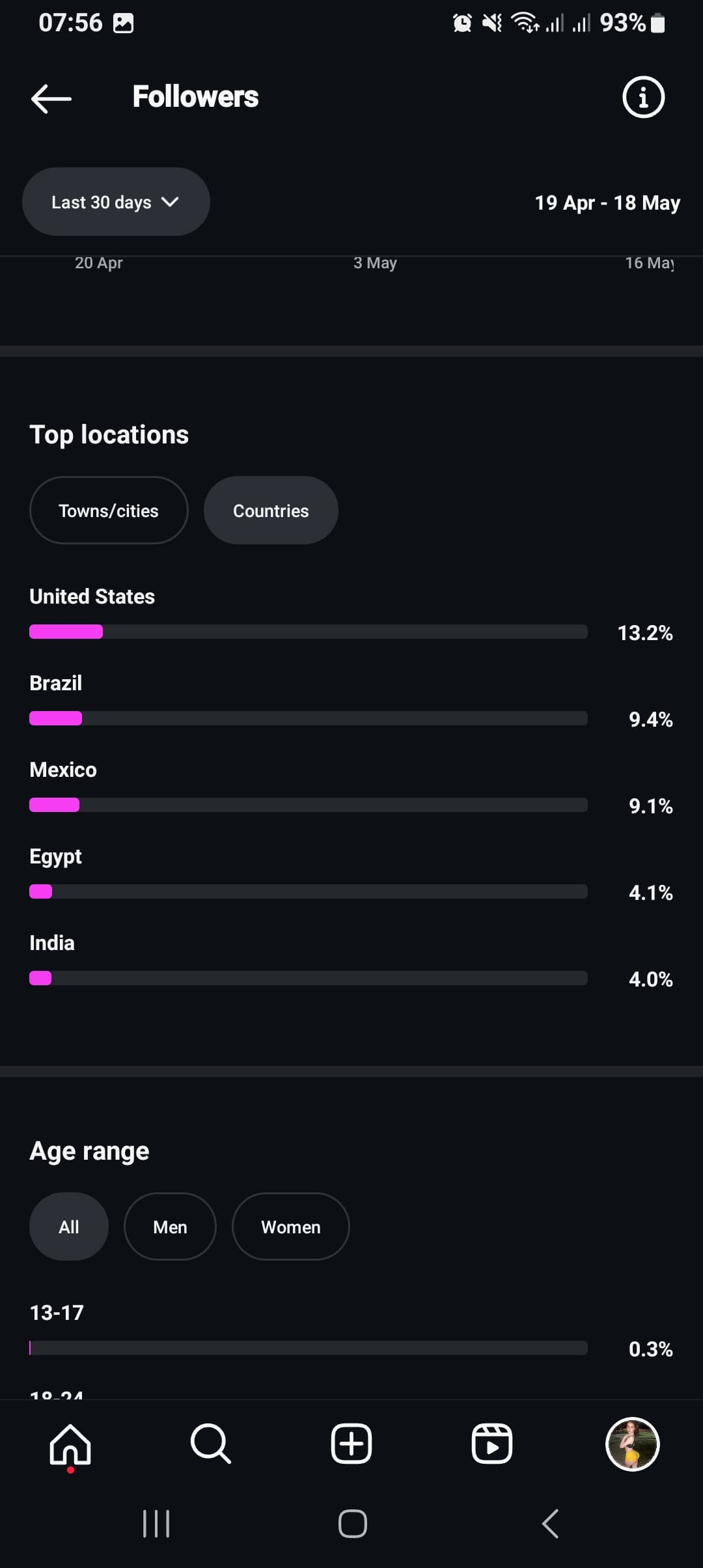
Task: Select the Countries filter
Action: tap(271, 511)
